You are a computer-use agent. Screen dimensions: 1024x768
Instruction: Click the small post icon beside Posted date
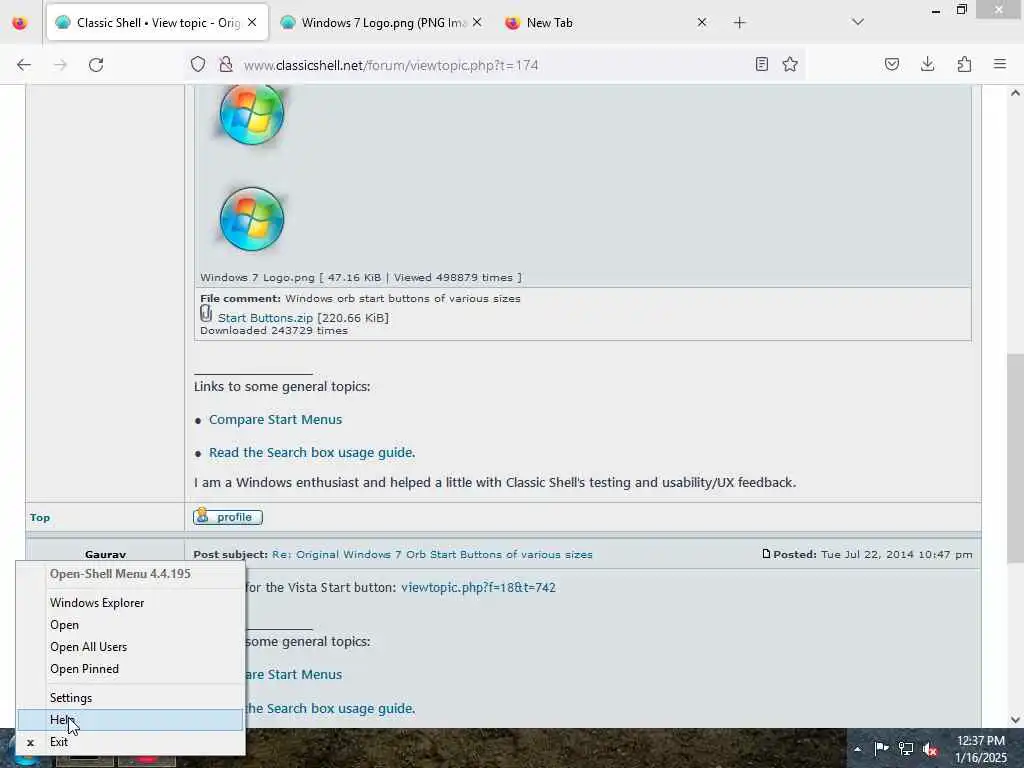coord(767,554)
